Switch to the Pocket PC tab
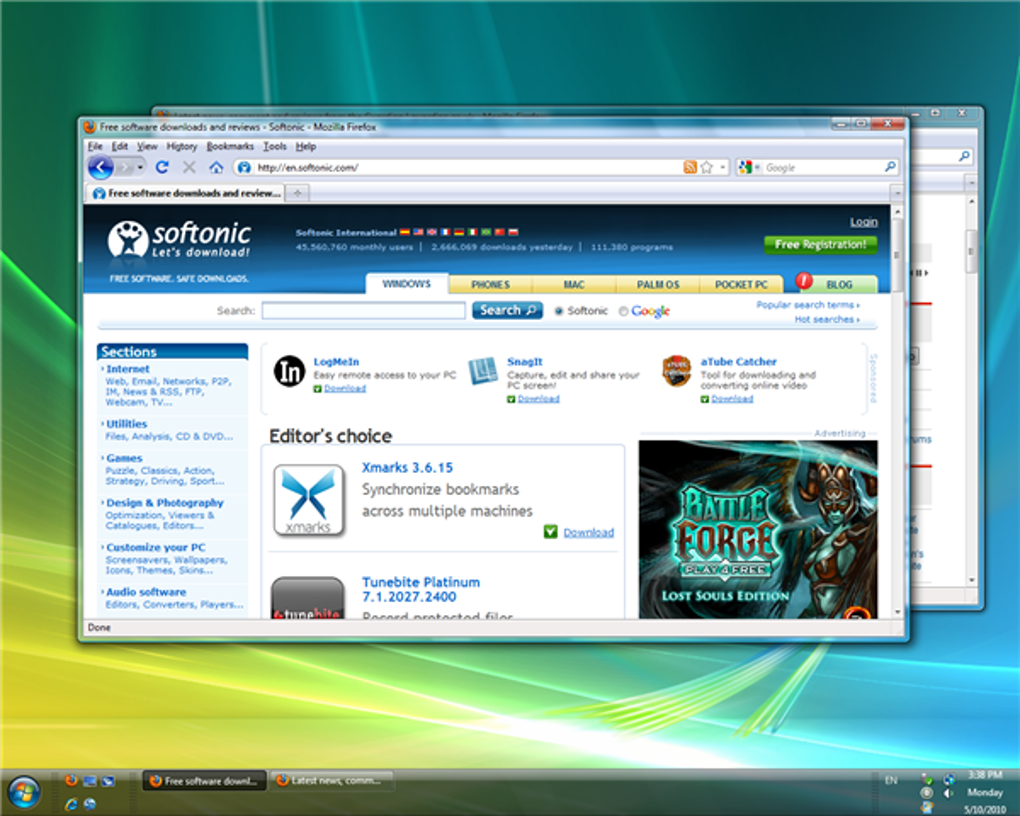Screen dimensions: 1020x816 [741, 284]
